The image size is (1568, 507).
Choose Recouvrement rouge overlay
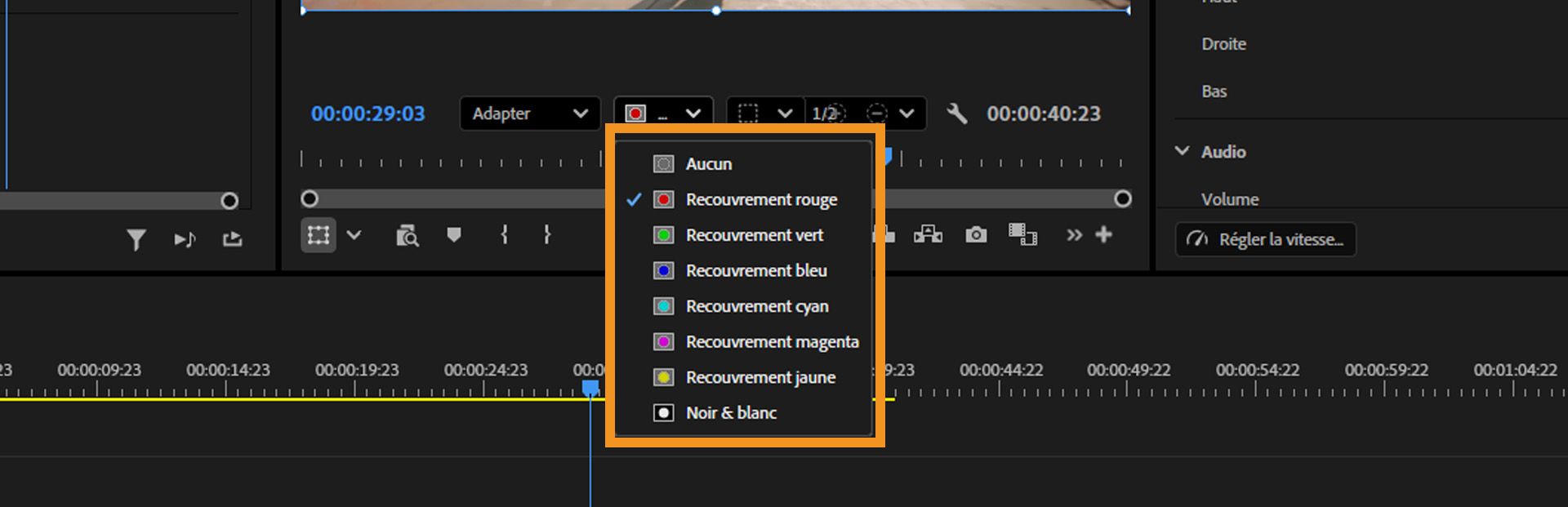(x=743, y=199)
